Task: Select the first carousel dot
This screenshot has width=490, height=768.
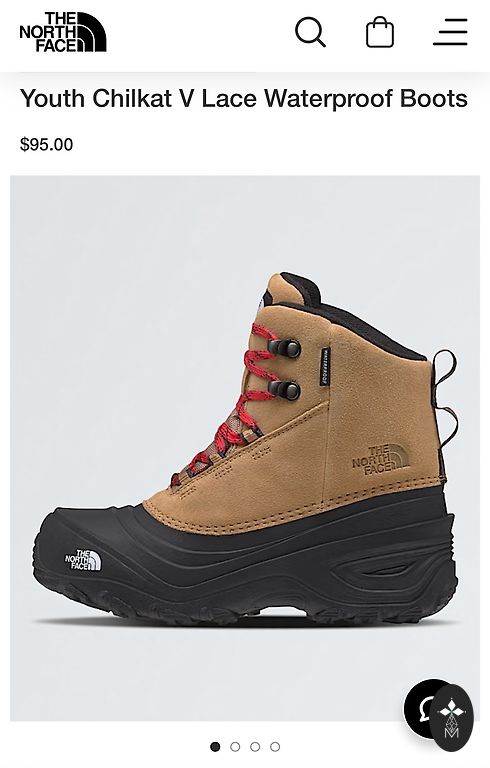Action: click(x=215, y=746)
